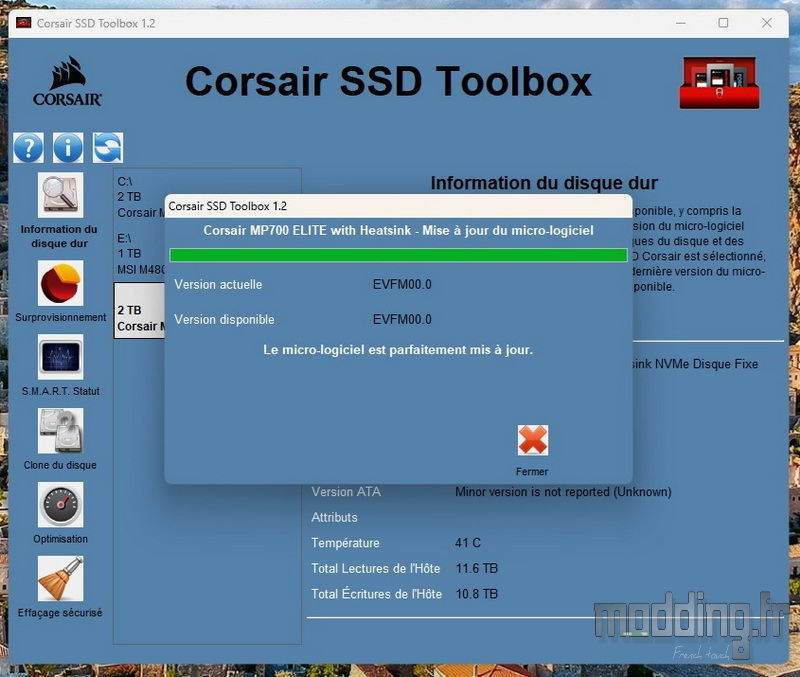Click the Total Lectures value 11.6 TB

coord(477,568)
